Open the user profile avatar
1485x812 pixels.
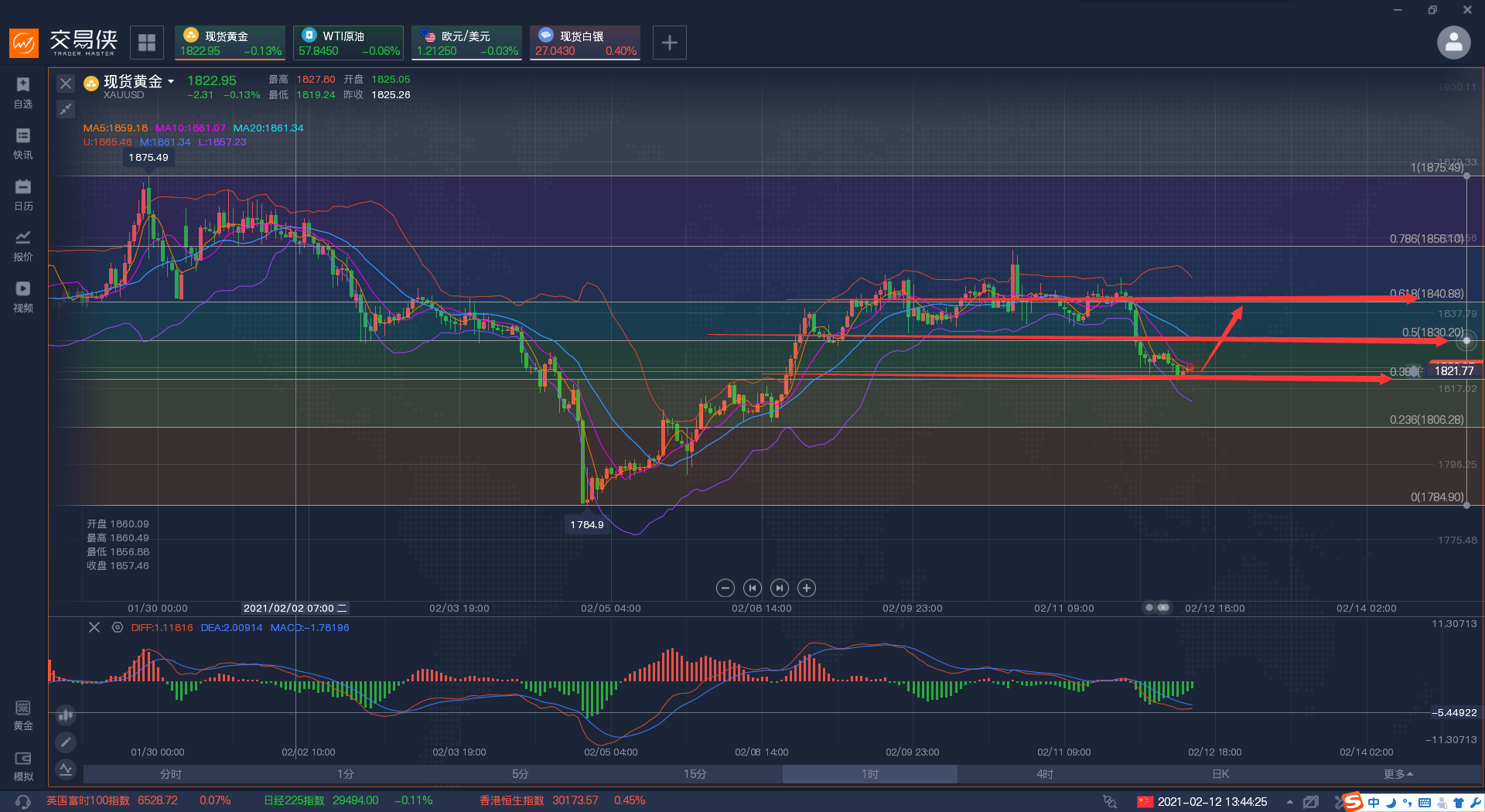[x=1453, y=43]
